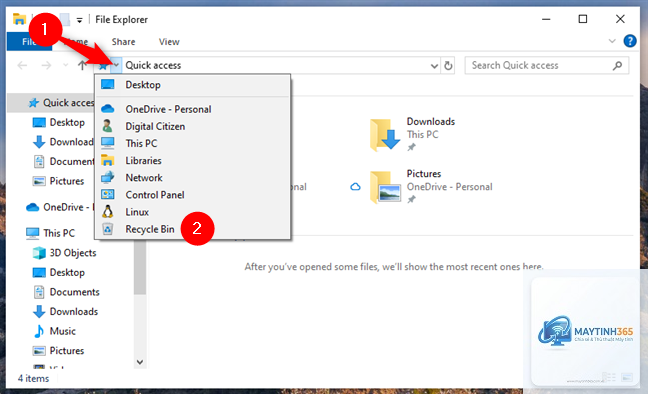The image size is (648, 394).
Task: Open Music in navigation pane
Action: pyautogui.click(x=62, y=331)
